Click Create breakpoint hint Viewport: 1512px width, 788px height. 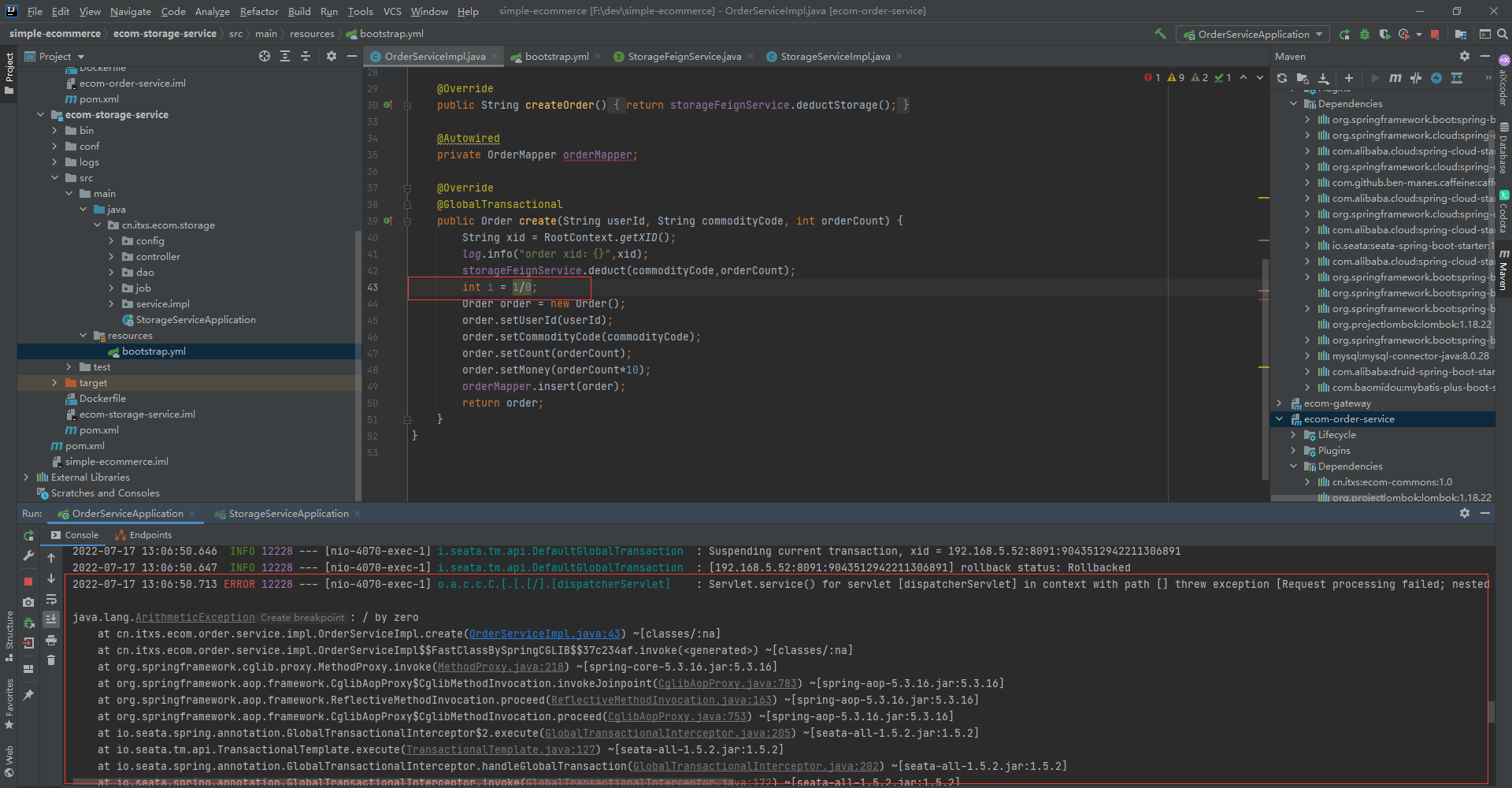click(302, 618)
